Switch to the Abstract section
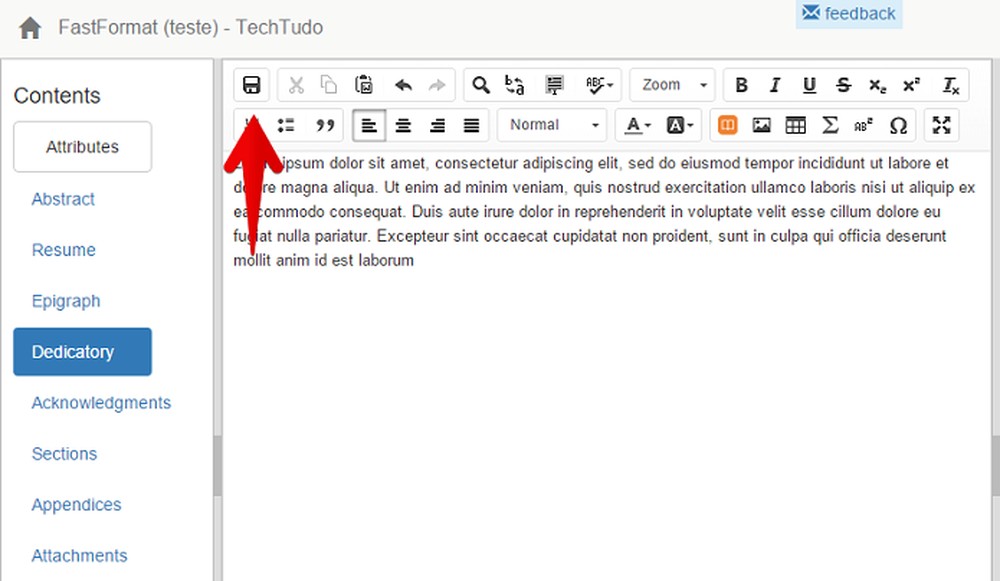 point(63,199)
